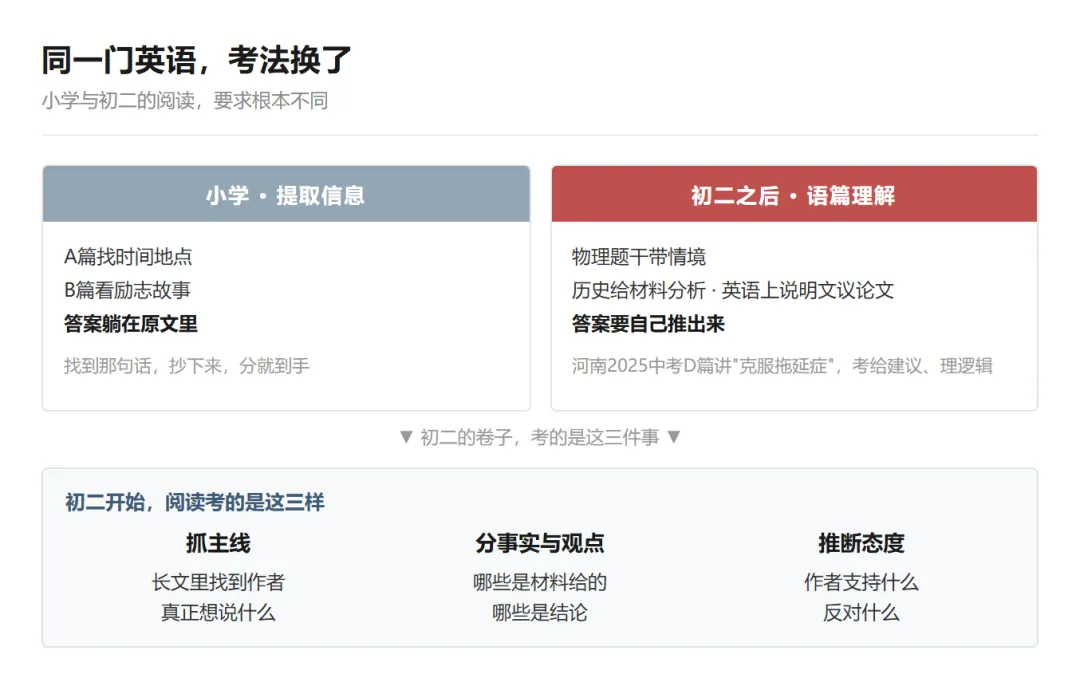Click text 哪些是结论
This screenshot has height=686, width=1080.
540,612
